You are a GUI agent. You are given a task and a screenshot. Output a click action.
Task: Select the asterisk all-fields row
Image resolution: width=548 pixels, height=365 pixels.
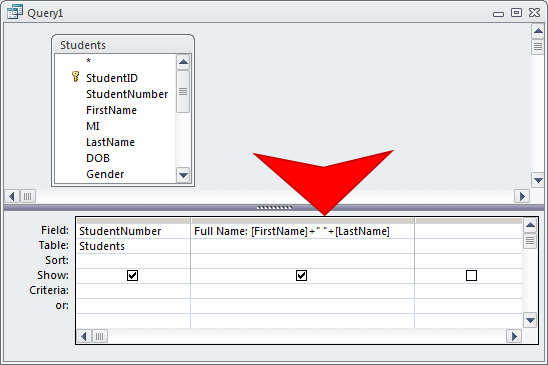coord(88,61)
